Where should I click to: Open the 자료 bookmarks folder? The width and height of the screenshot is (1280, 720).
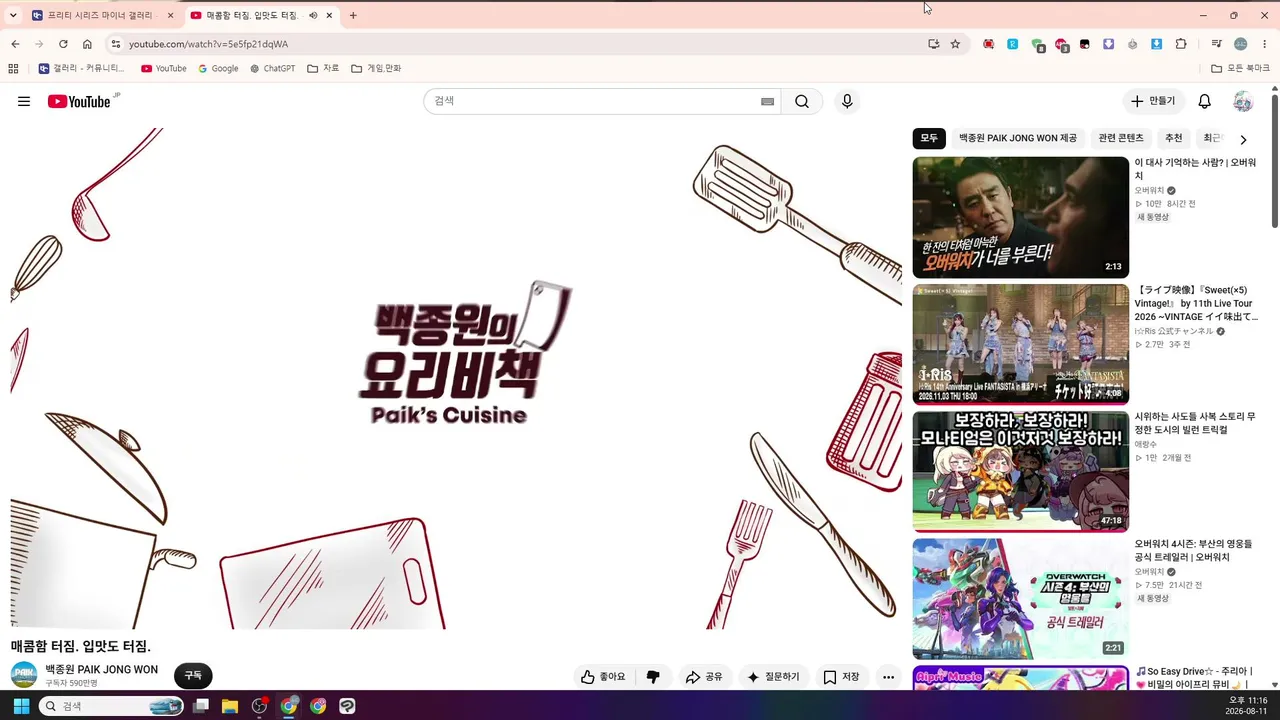click(323, 69)
